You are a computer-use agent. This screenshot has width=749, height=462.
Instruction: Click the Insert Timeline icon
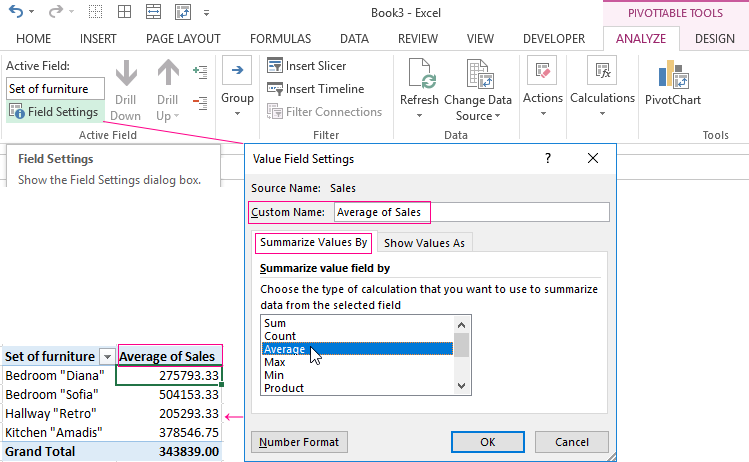point(276,88)
